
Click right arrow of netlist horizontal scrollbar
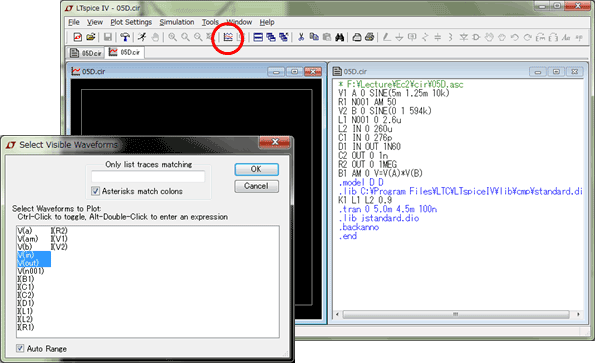[x=578, y=314]
